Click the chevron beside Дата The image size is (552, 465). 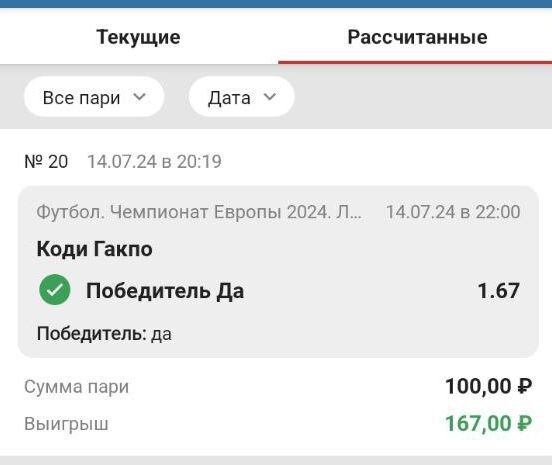coord(270,97)
